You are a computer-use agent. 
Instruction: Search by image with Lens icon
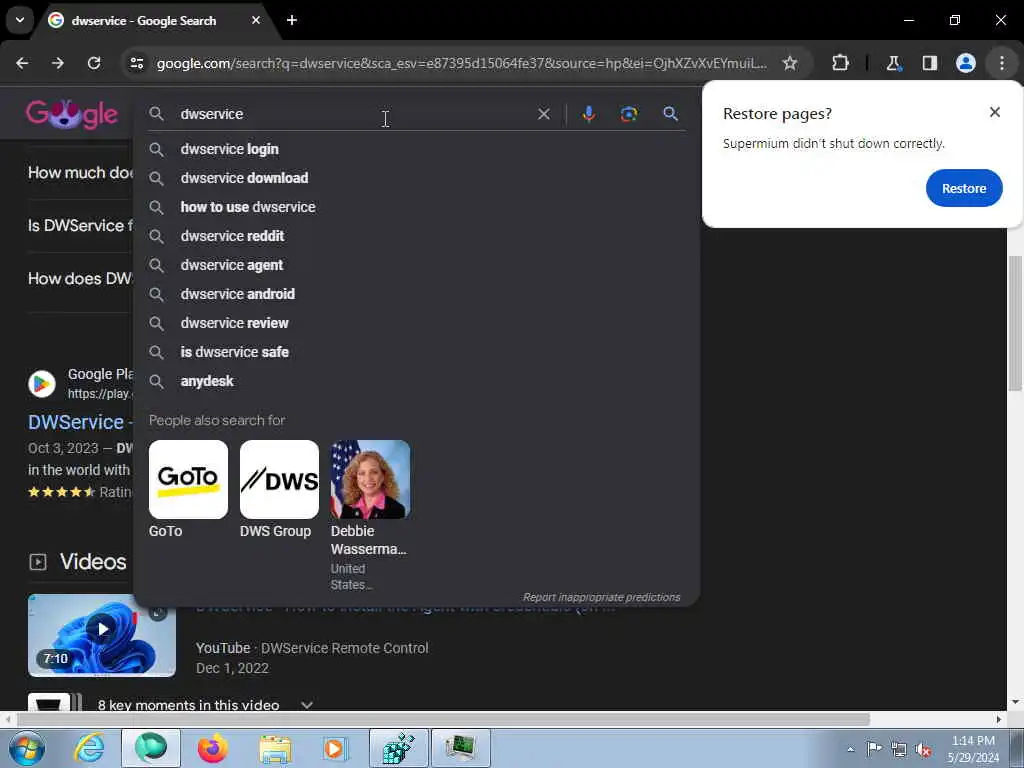pos(628,114)
